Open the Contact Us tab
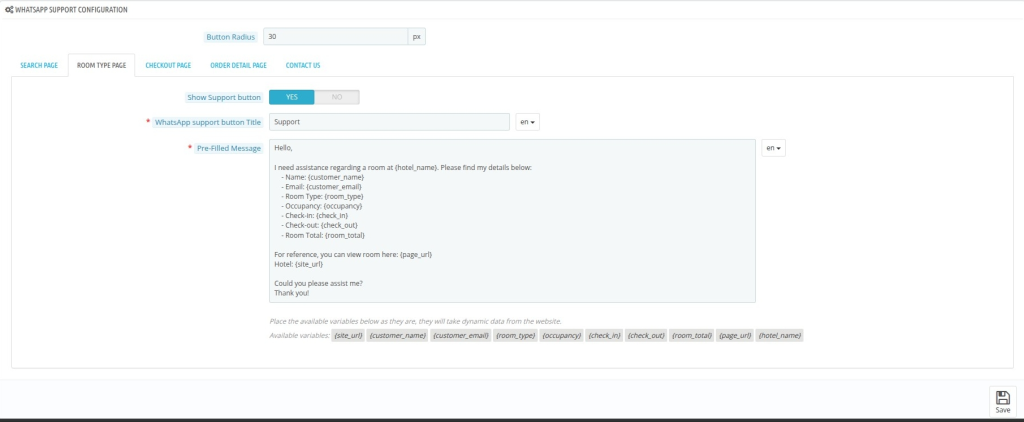This screenshot has height=422, width=1024. [303, 65]
